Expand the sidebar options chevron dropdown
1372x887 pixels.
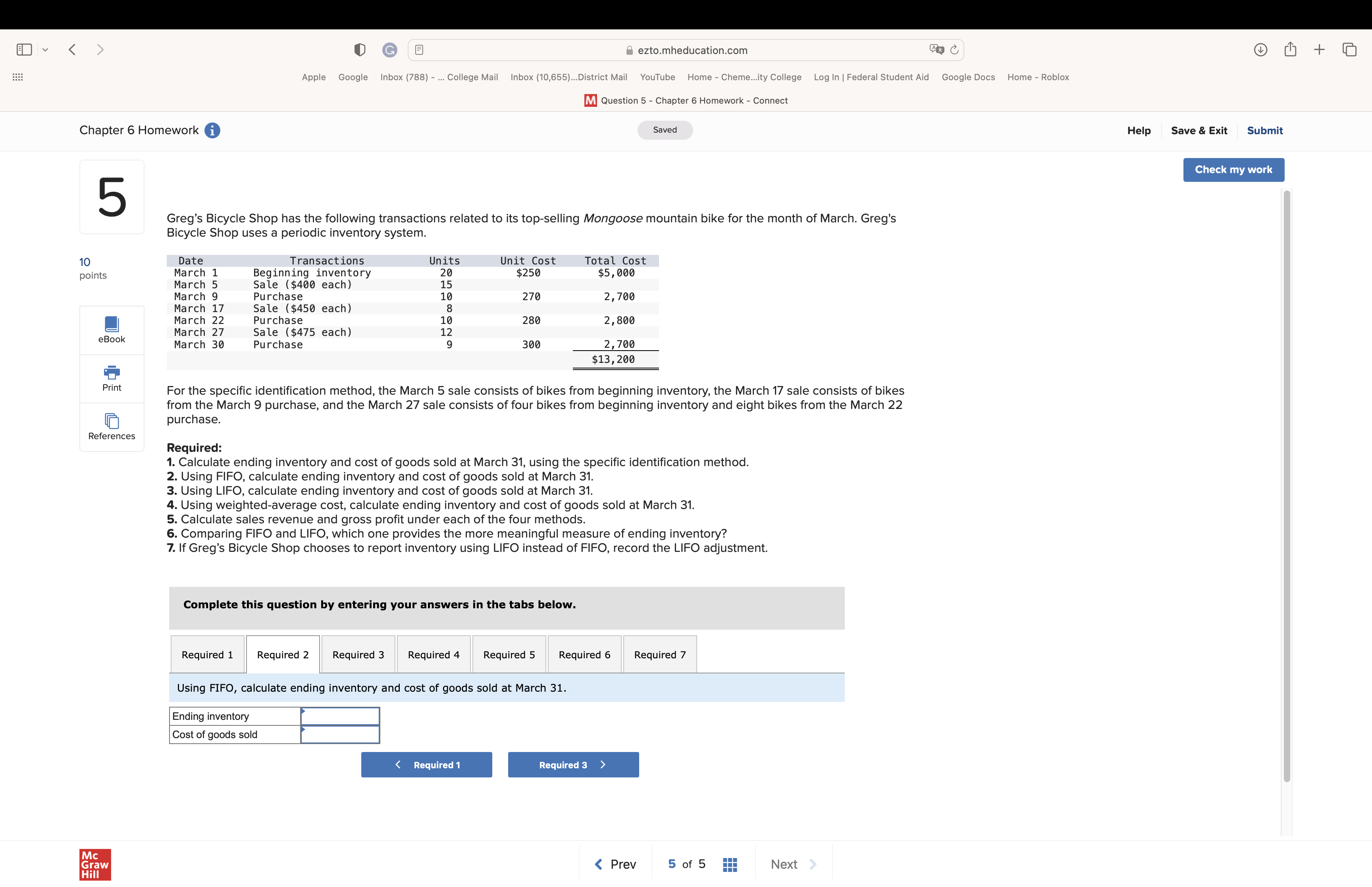(x=46, y=50)
